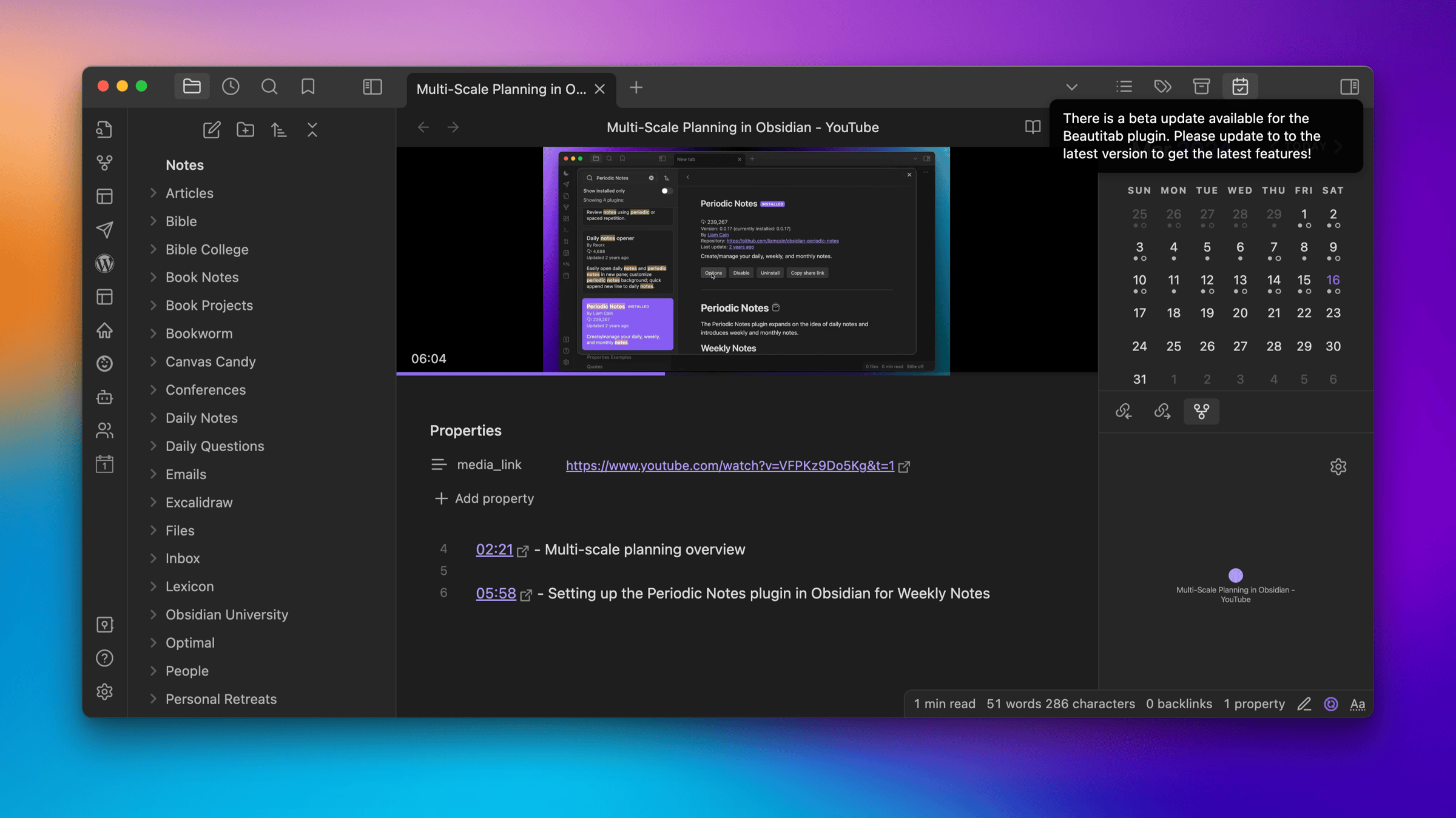
Task: Select local graph panel tab
Action: [x=1201, y=411]
